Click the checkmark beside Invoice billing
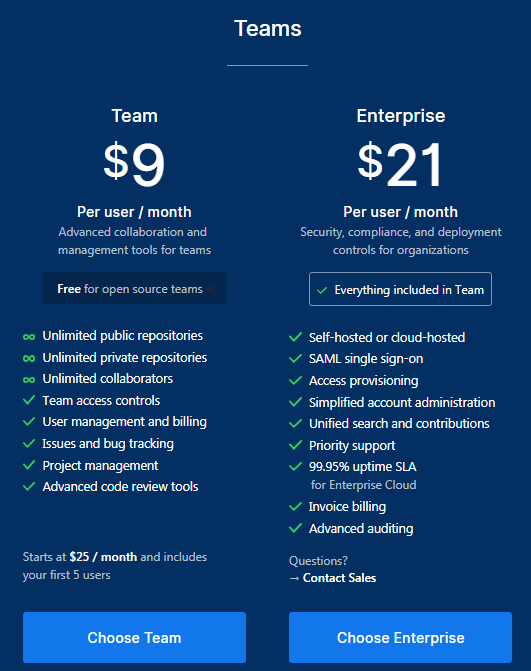This screenshot has height=671, width=531. pyautogui.click(x=295, y=507)
